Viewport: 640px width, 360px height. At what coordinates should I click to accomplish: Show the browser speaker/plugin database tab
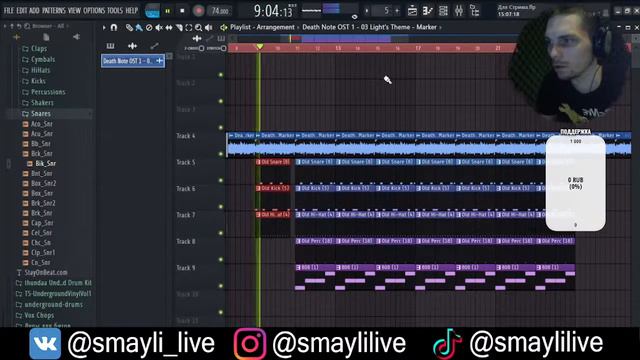76,37
